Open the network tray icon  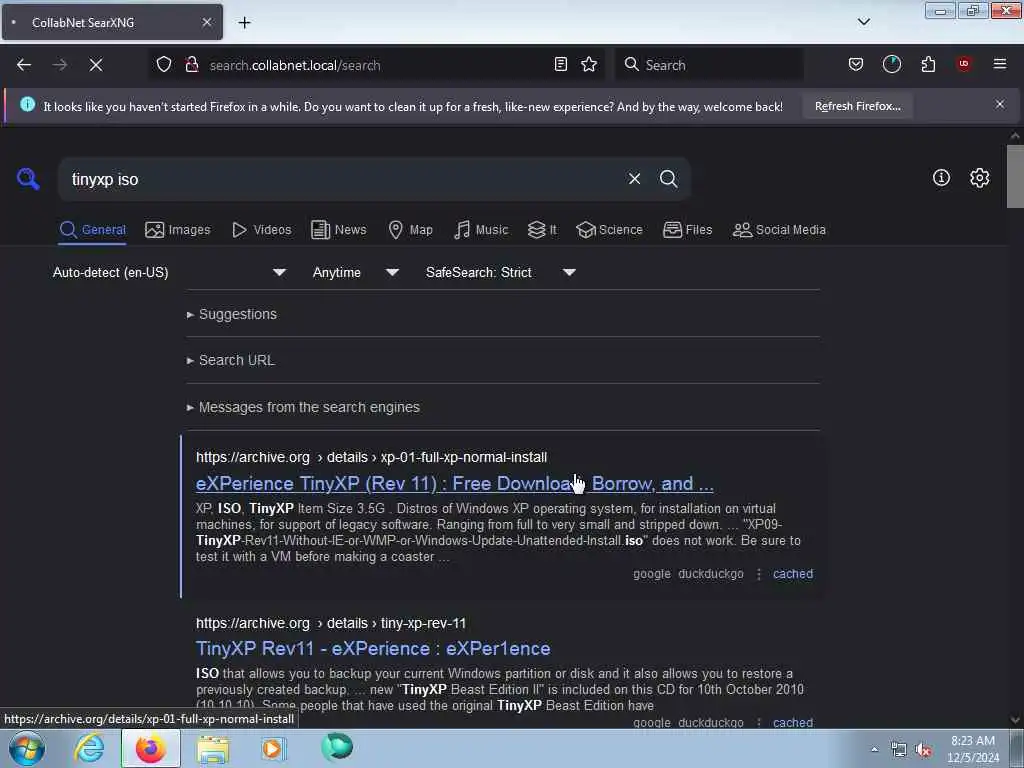[x=899, y=750]
